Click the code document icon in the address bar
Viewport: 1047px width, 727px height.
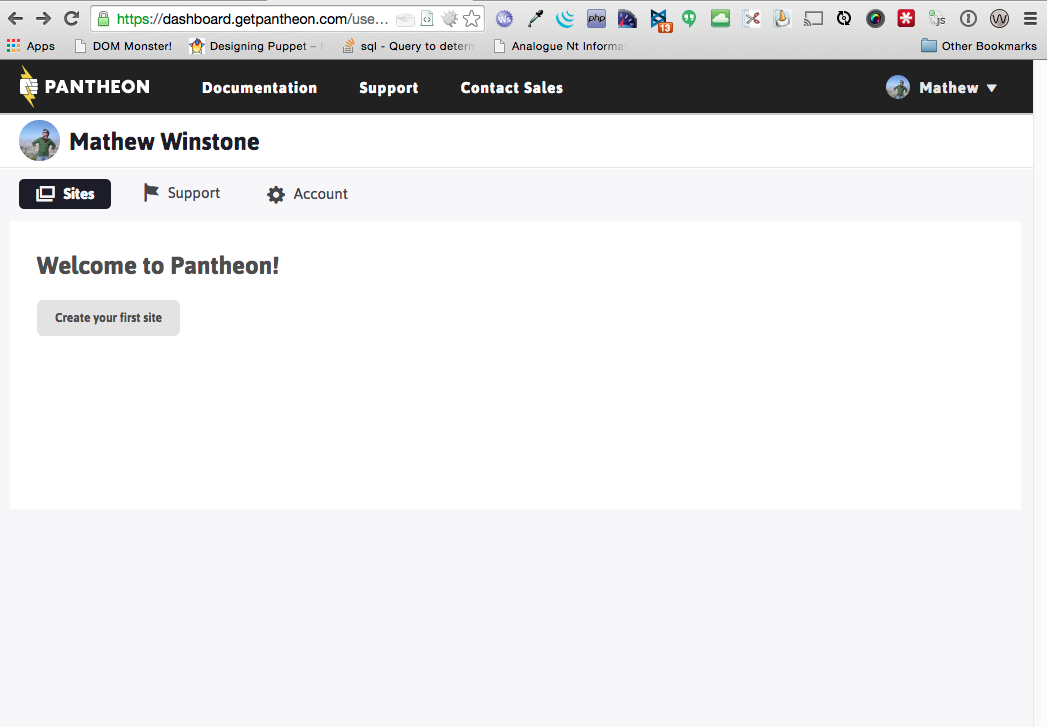427,19
